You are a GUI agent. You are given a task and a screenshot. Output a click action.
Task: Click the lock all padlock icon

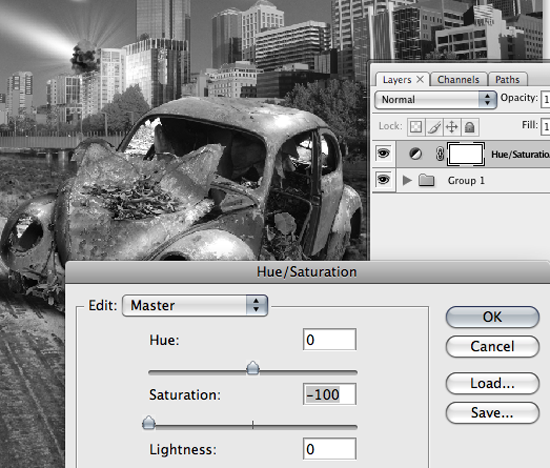[470, 127]
